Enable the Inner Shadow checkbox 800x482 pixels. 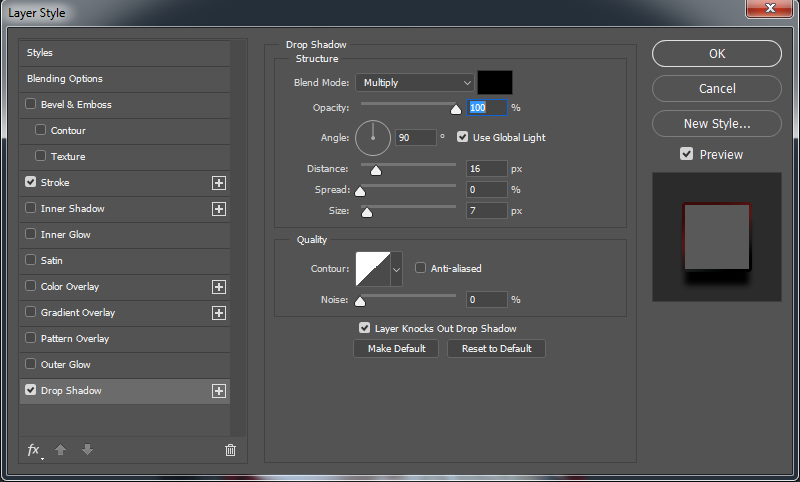tap(31, 208)
